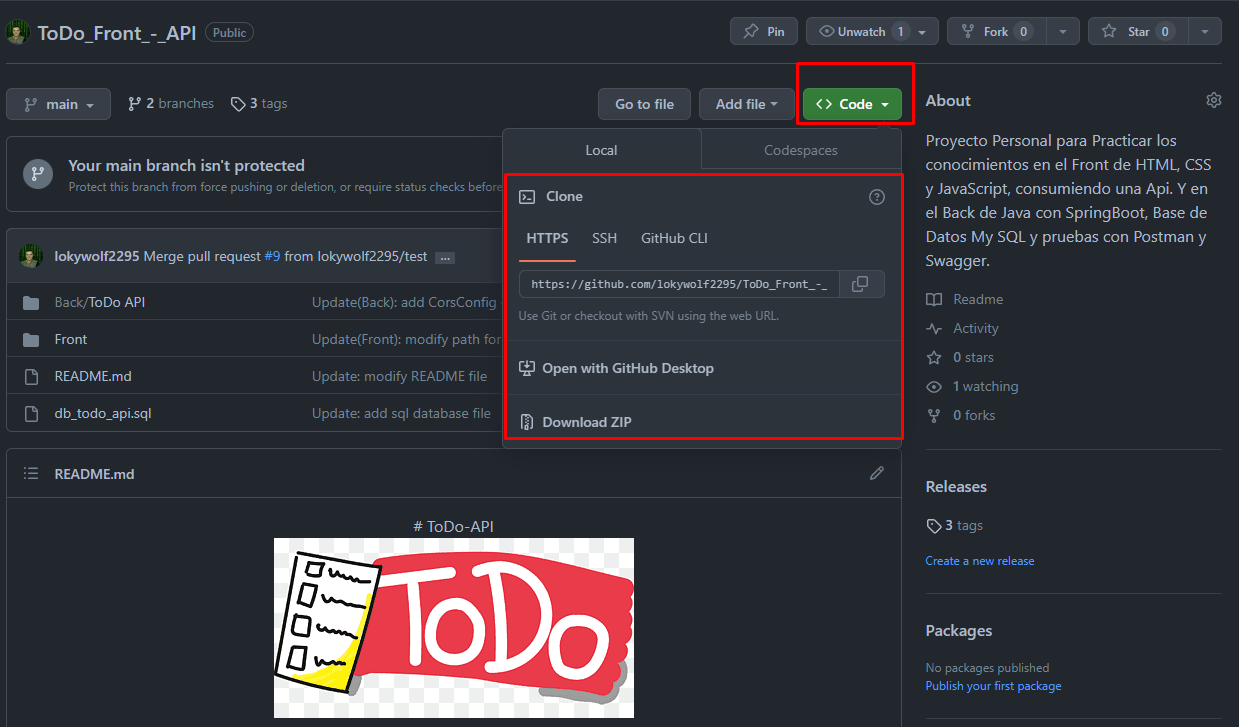View the 1 watching link

tap(972, 386)
